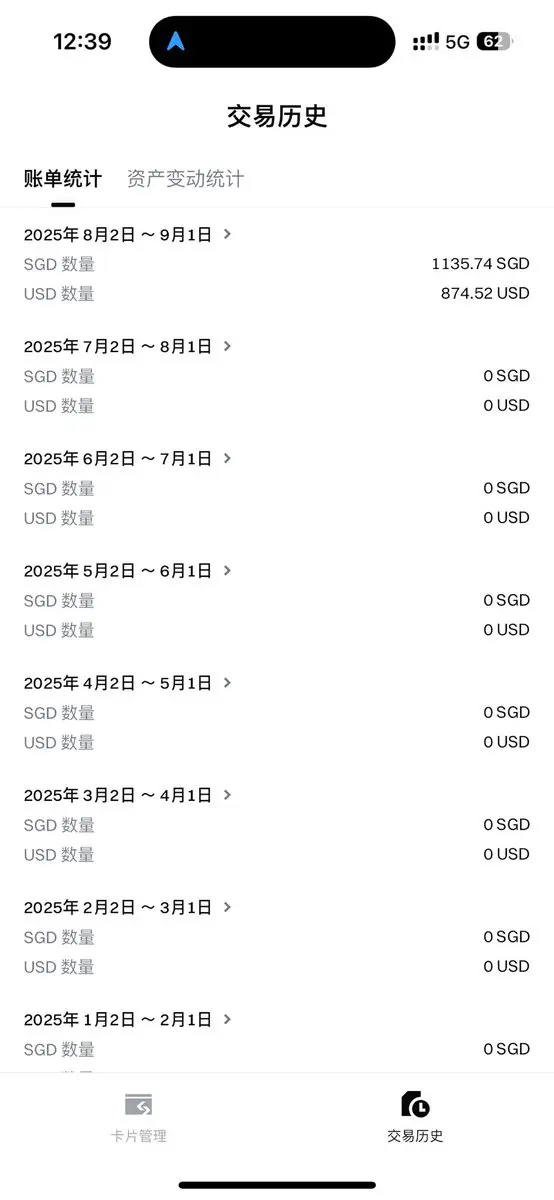Tap the 交易历史 page title
Viewport: 554px width, 1200px height.
[x=277, y=116]
